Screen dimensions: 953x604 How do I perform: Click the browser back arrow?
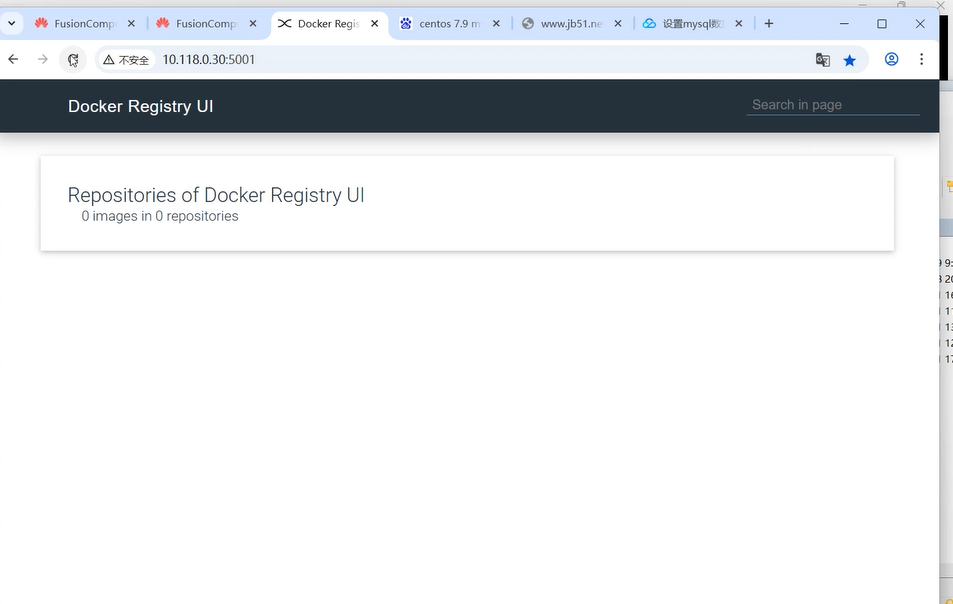click(x=13, y=60)
